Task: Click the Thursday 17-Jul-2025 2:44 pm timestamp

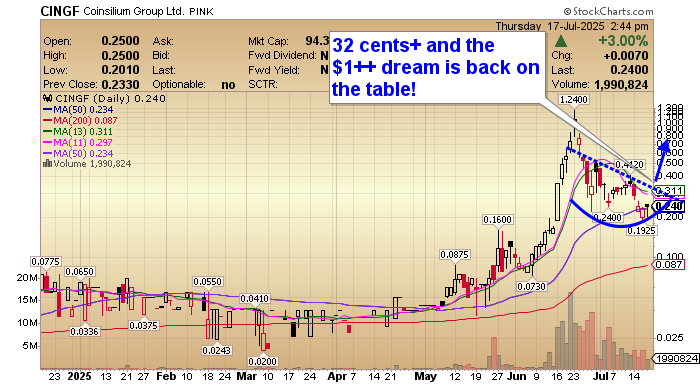Action: click(572, 26)
